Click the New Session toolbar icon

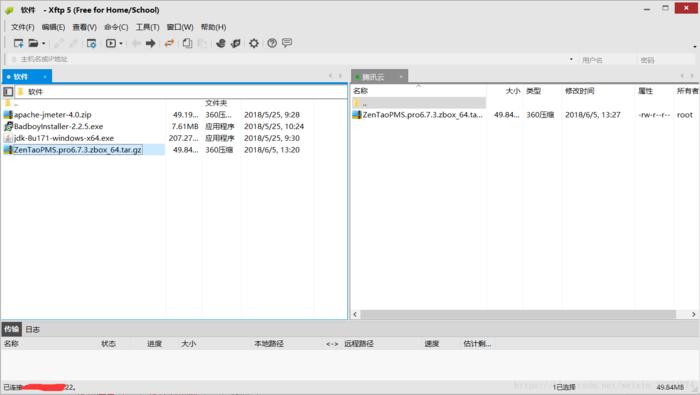pyautogui.click(x=18, y=43)
